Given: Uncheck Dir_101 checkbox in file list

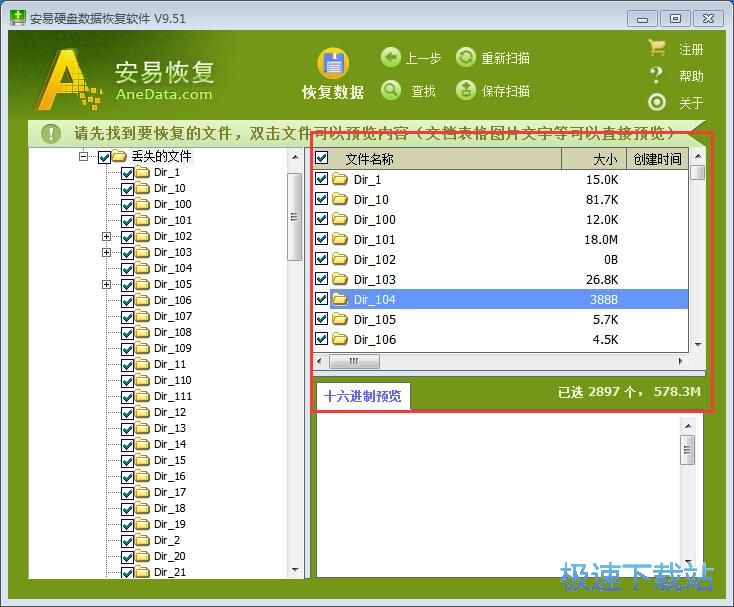Looking at the screenshot, I should 322,239.
